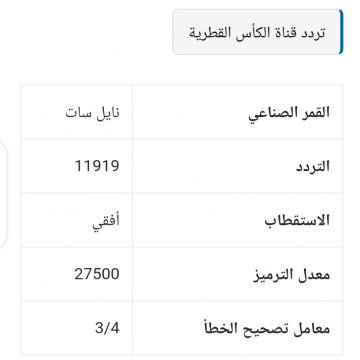Click the blue accent bar on heading box
360x360 pixels.
(x=341, y=32)
